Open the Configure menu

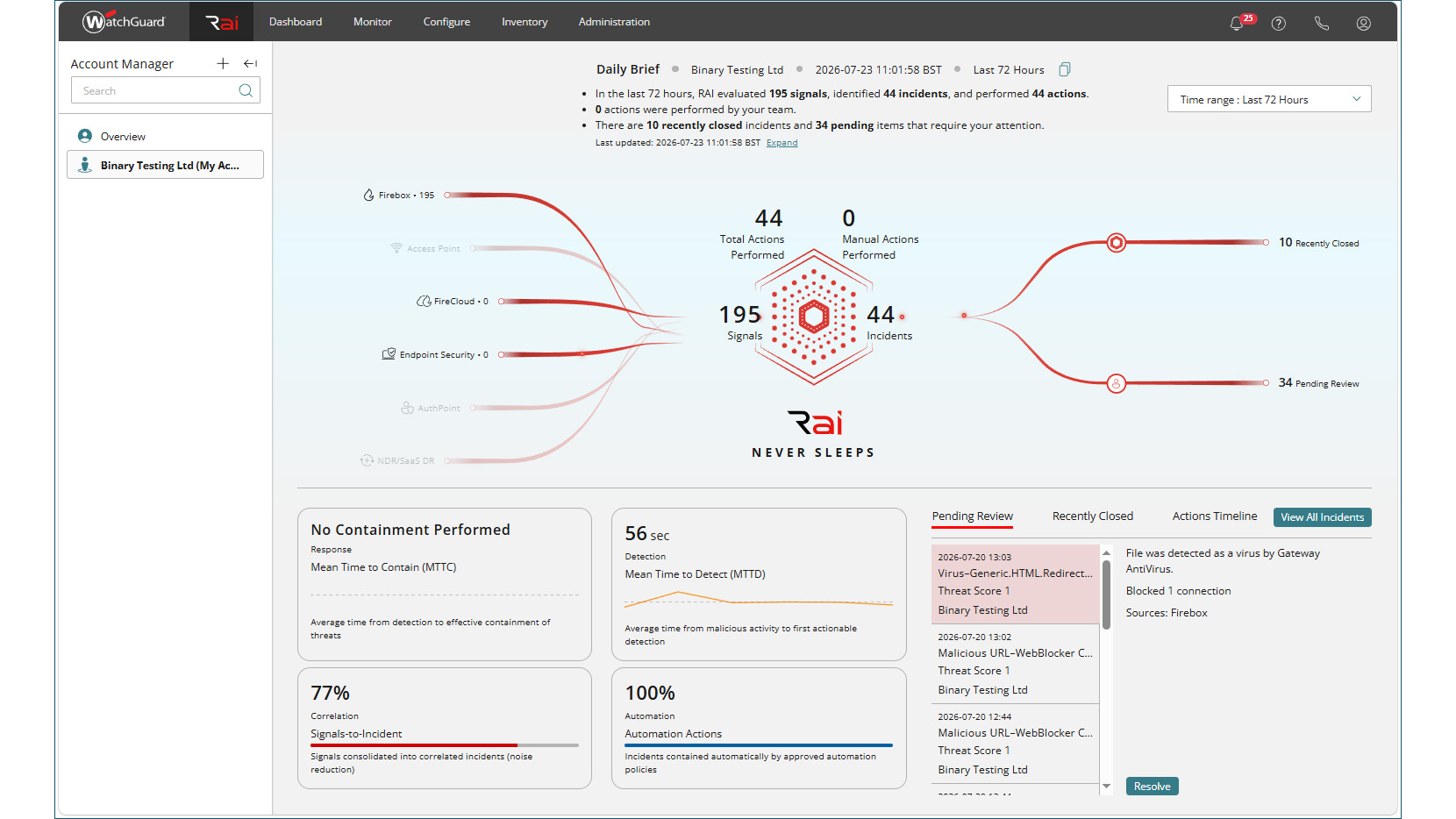click(x=446, y=22)
